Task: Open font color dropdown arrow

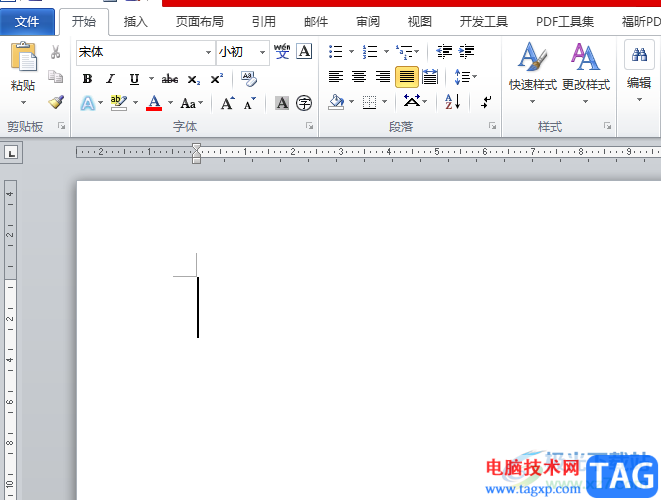Action: tap(170, 102)
